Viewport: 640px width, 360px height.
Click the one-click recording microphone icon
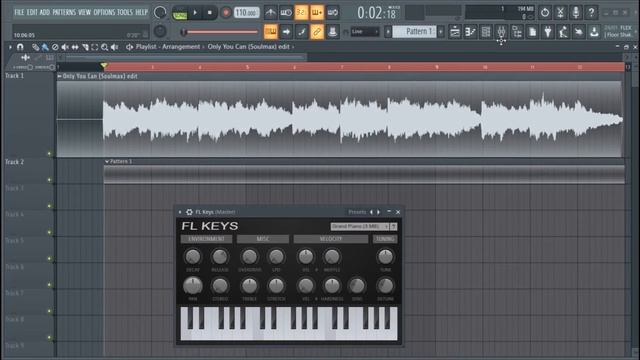(x=576, y=13)
